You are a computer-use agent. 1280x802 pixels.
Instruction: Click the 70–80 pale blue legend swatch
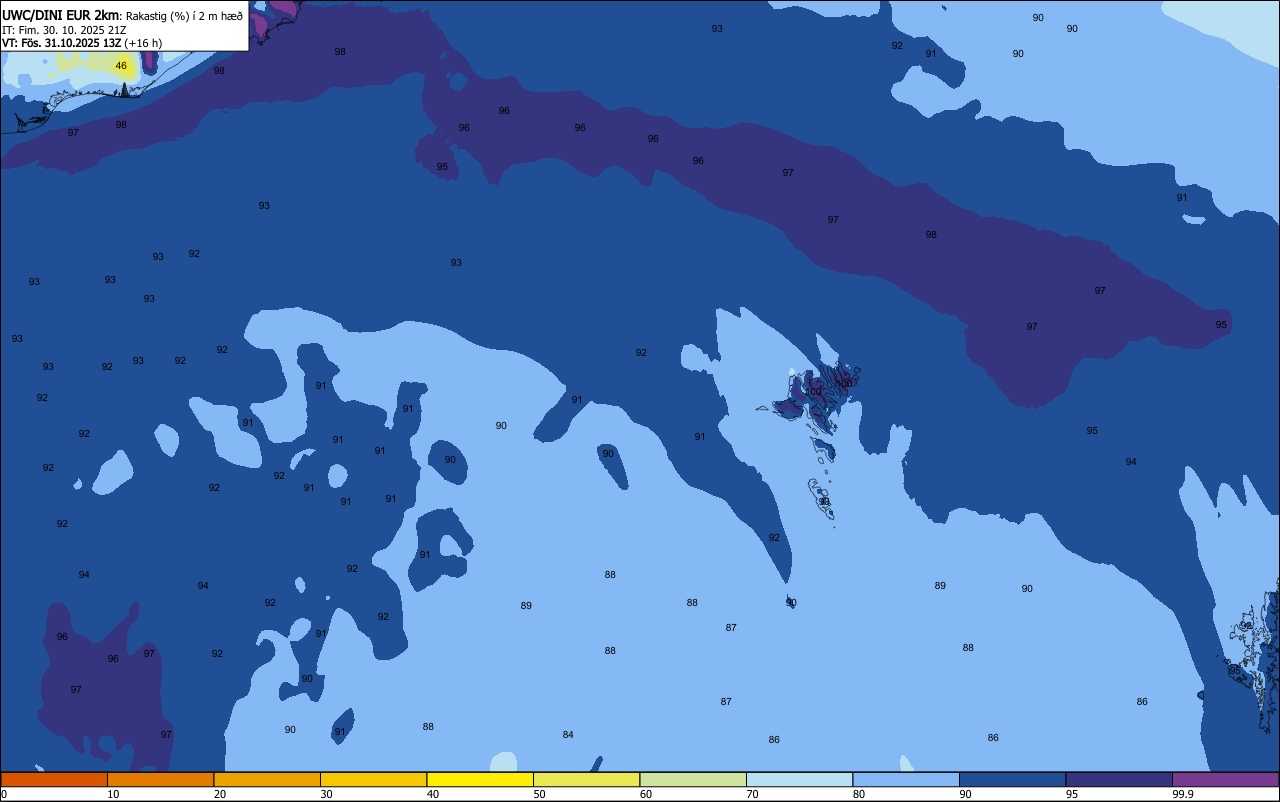tap(799, 779)
